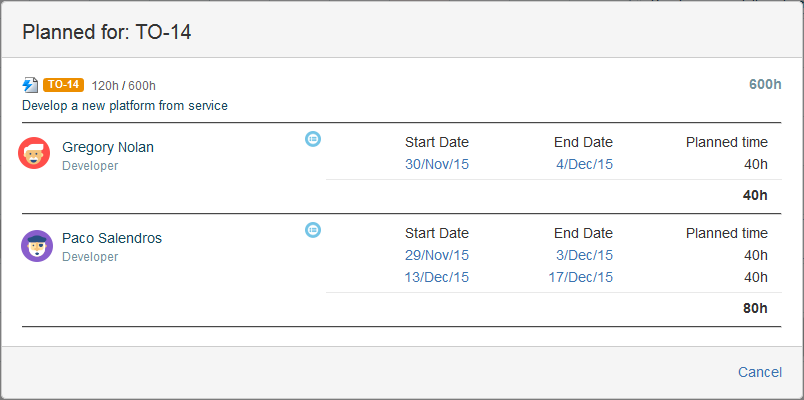Screen dimensions: 804x400
Task: Select Paco's start date 29/Nov/15
Action: 437,256
